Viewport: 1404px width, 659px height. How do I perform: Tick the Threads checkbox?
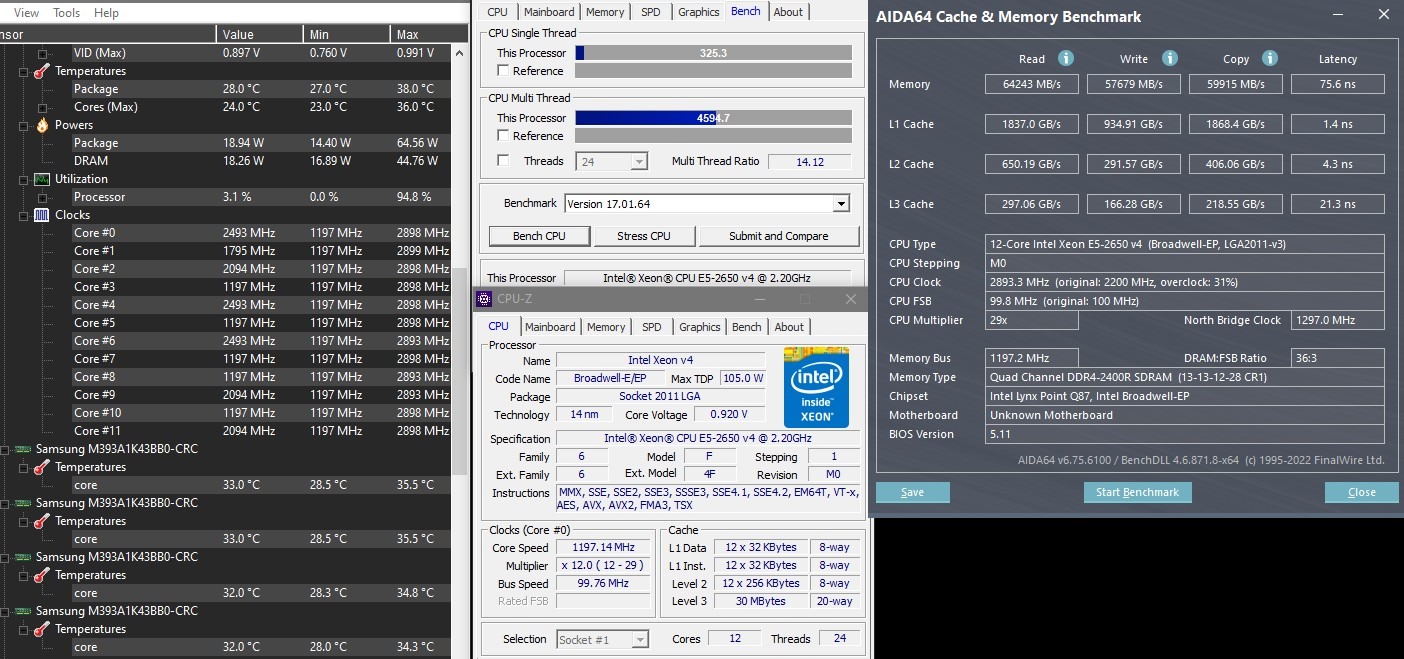click(x=503, y=161)
